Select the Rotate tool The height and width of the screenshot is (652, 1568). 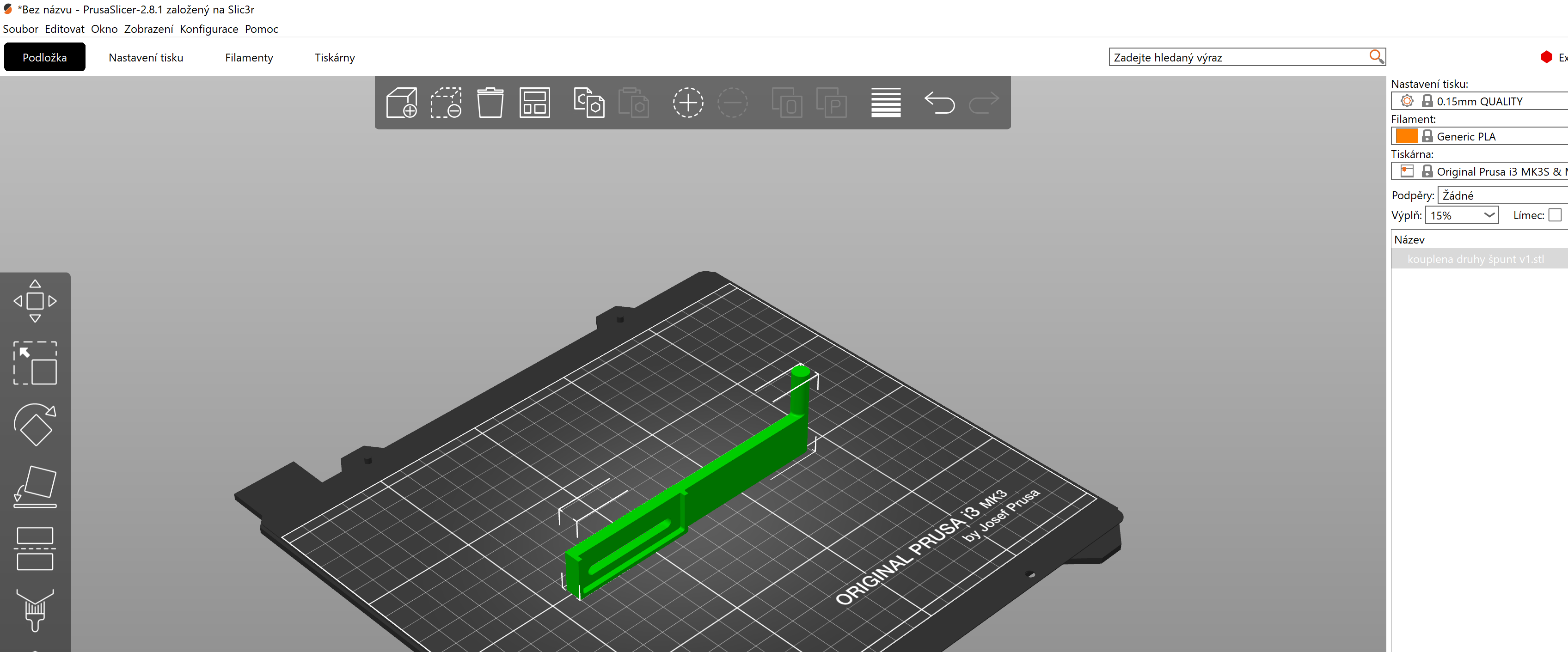35,425
